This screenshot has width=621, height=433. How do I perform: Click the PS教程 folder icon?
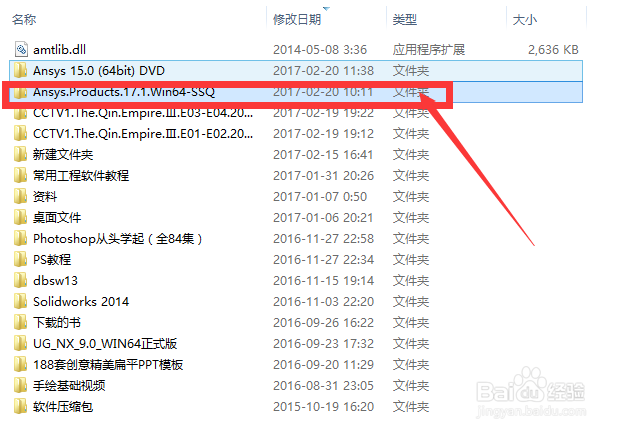[x=20, y=259]
